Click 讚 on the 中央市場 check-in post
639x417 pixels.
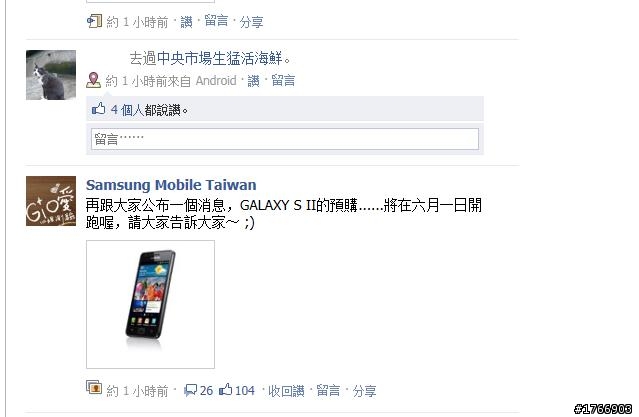tap(253, 81)
